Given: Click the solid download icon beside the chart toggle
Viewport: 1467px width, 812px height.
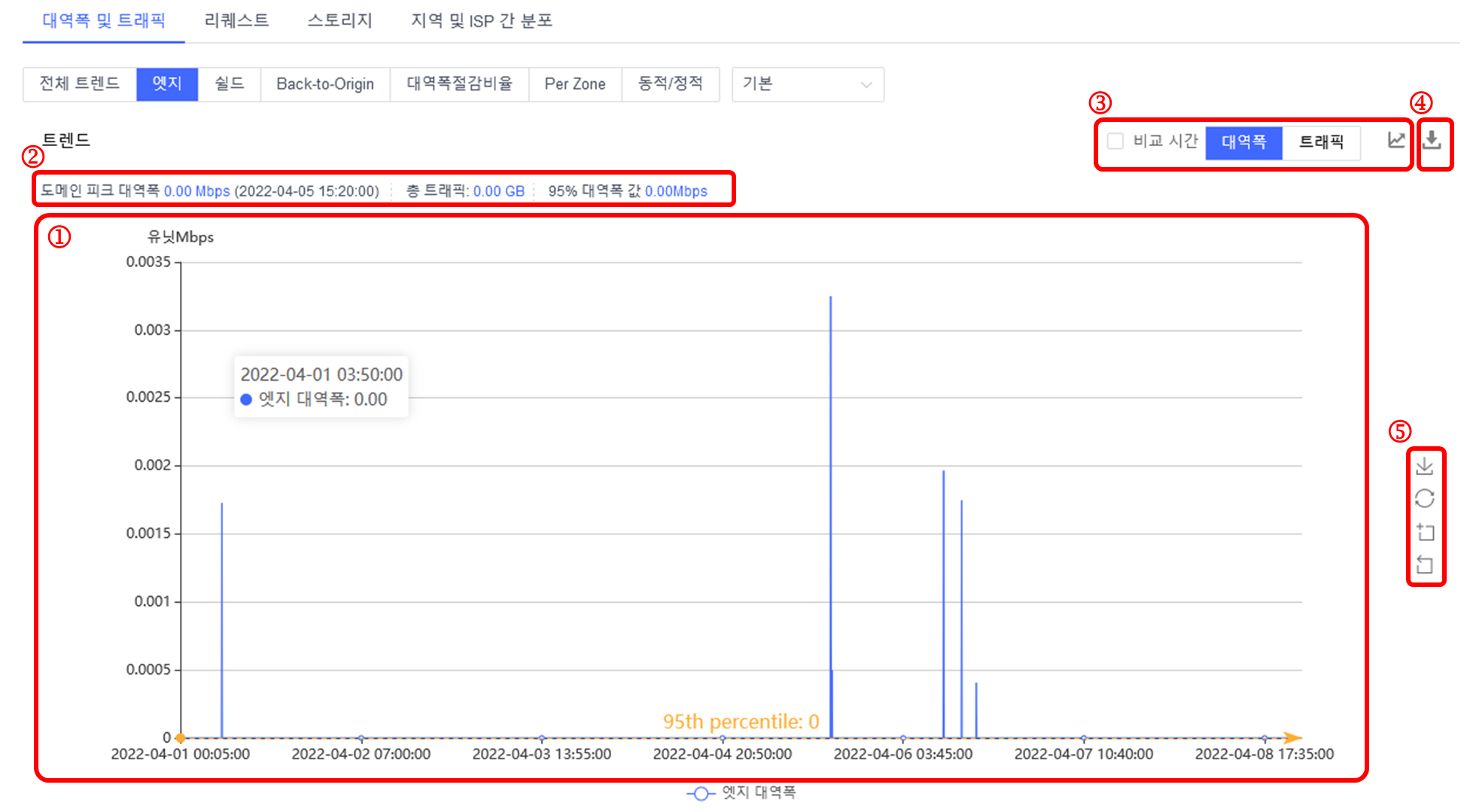Looking at the screenshot, I should tap(1432, 141).
